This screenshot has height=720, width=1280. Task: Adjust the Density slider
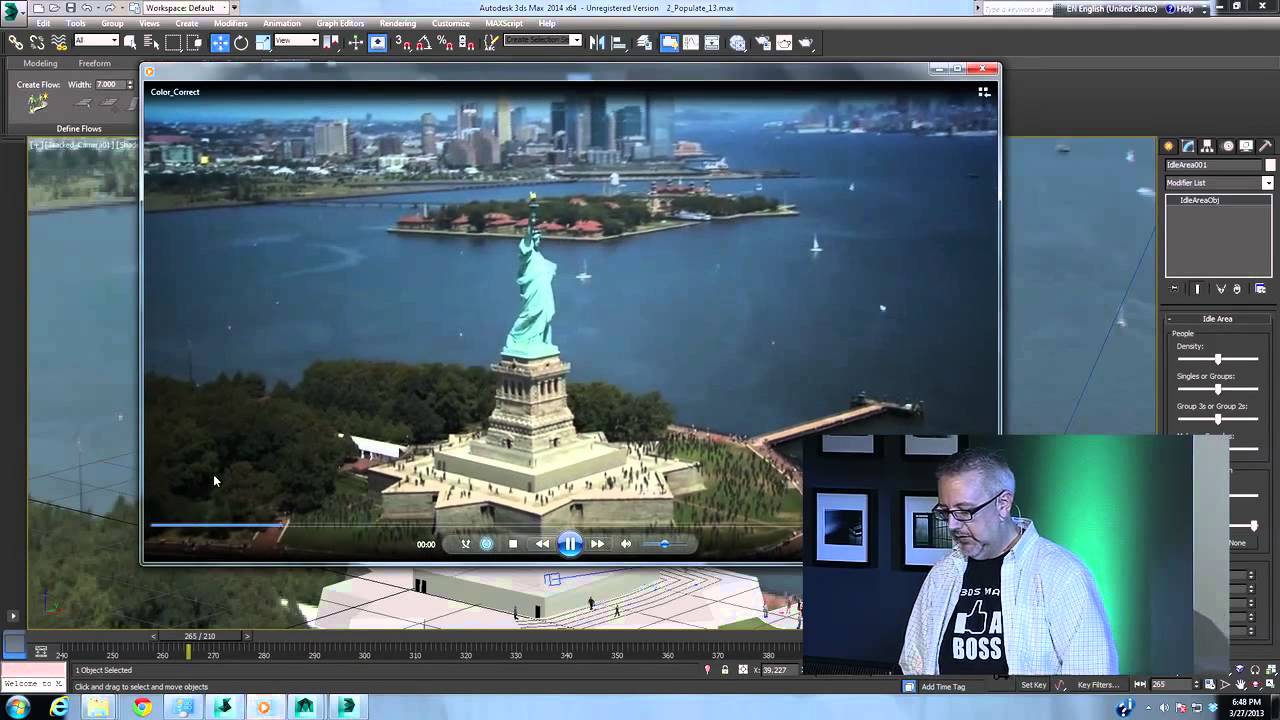pyautogui.click(x=1217, y=359)
